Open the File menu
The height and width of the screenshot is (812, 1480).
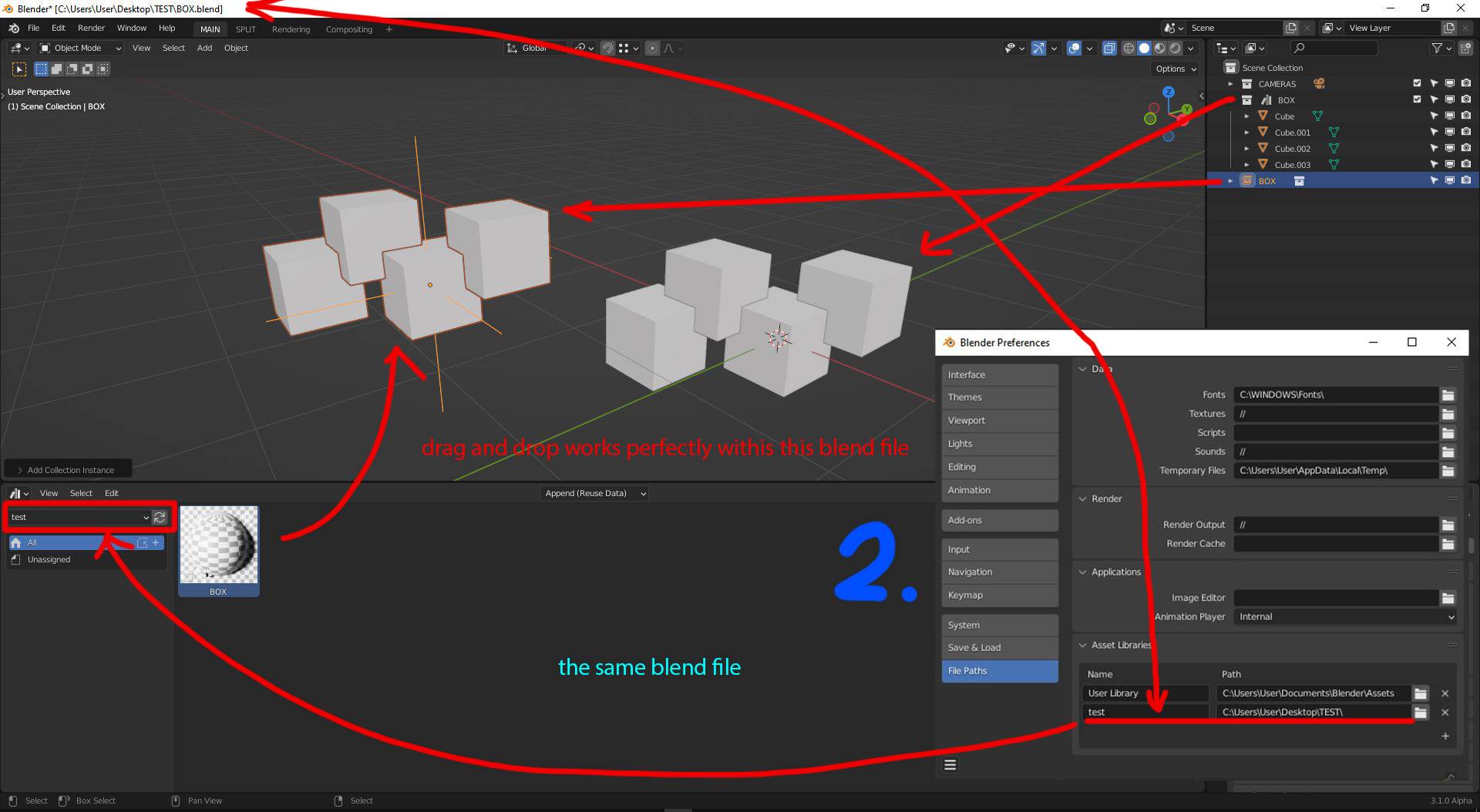point(33,29)
